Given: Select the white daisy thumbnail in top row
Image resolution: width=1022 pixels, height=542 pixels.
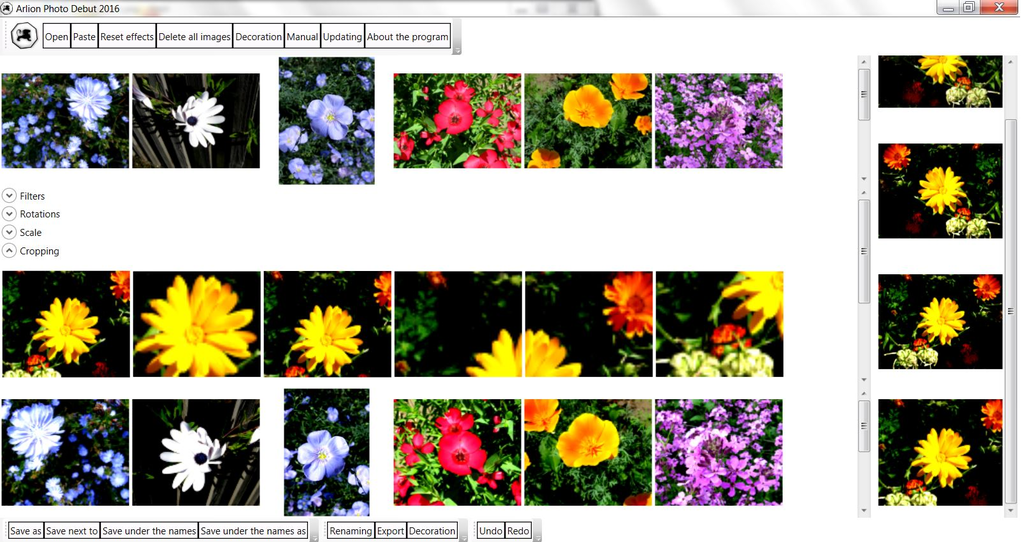Looking at the screenshot, I should [196, 121].
